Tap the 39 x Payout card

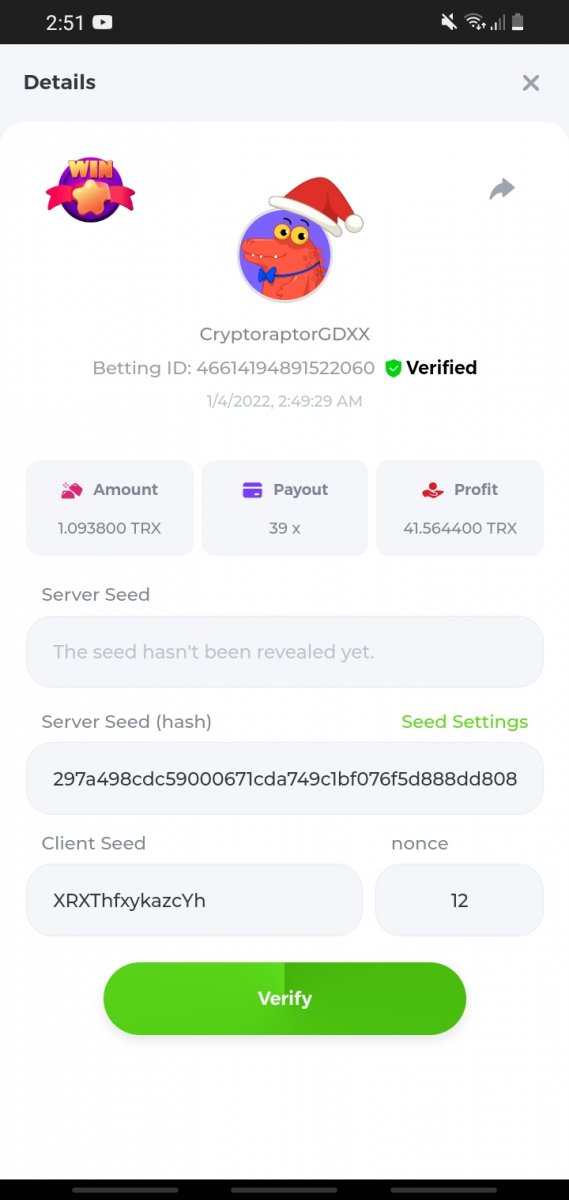[285, 508]
